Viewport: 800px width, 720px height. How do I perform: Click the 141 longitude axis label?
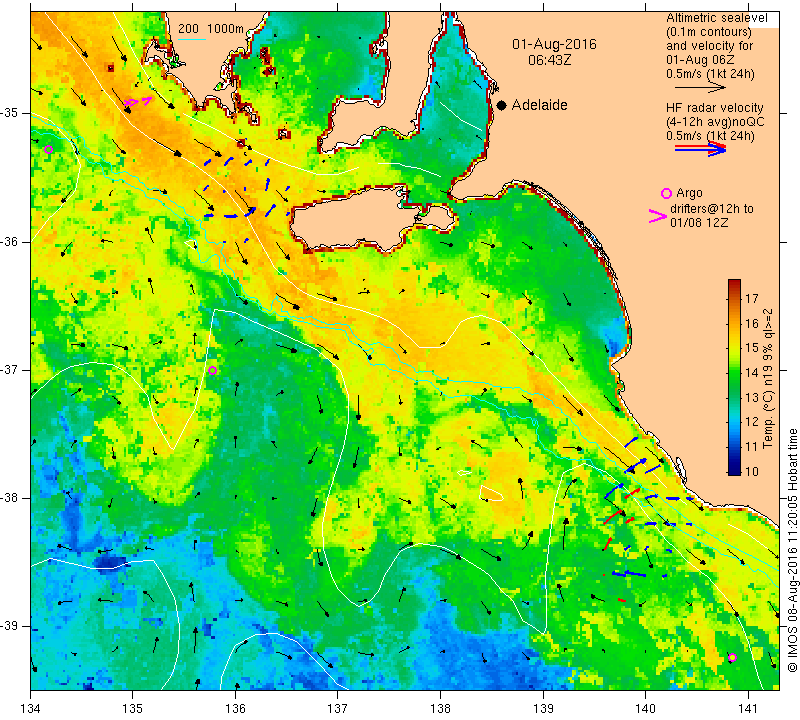[x=748, y=709]
